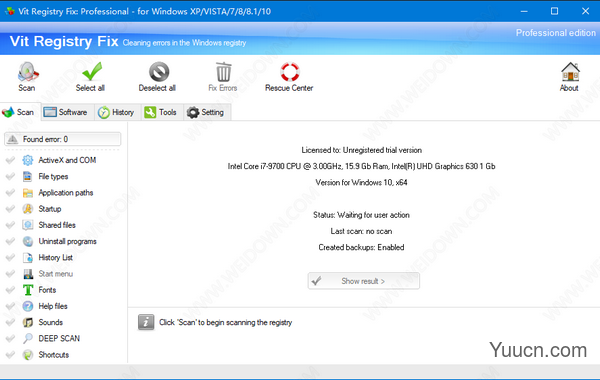
Task: Click 'Version for Windows 10, x64' text
Action: coord(361,183)
